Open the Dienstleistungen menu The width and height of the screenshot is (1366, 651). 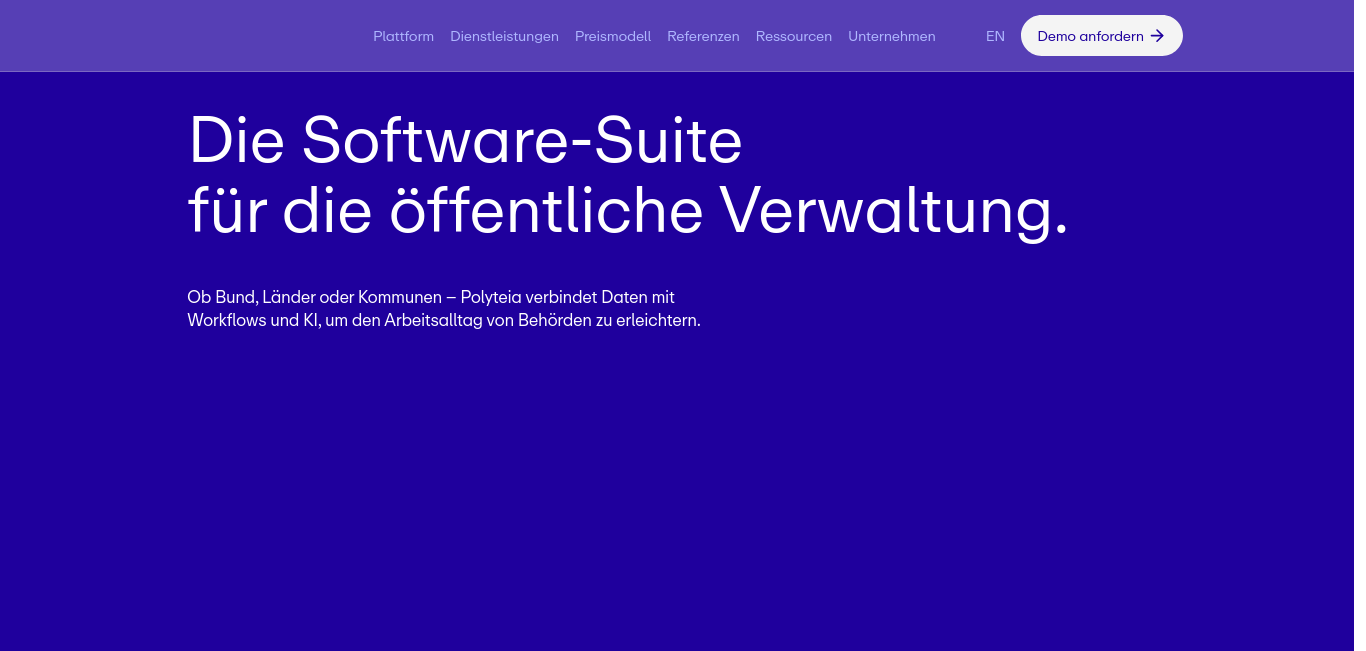tap(504, 36)
